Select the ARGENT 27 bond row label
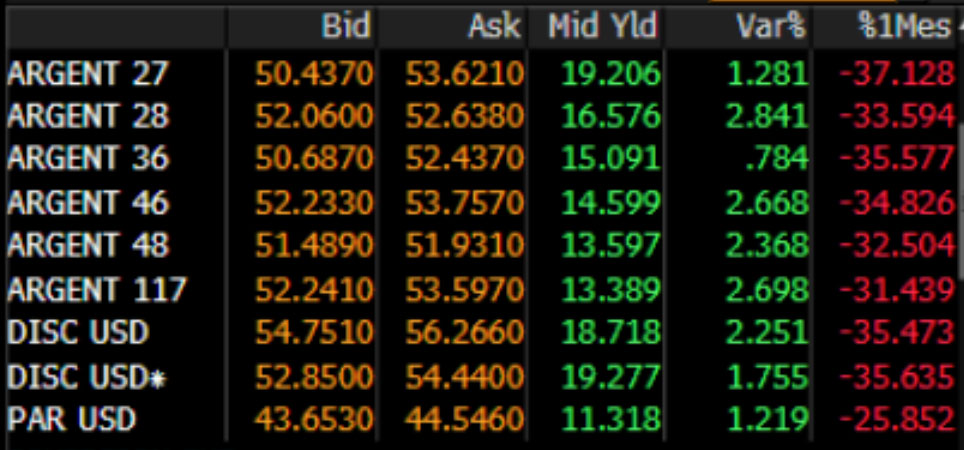 [x=88, y=74]
